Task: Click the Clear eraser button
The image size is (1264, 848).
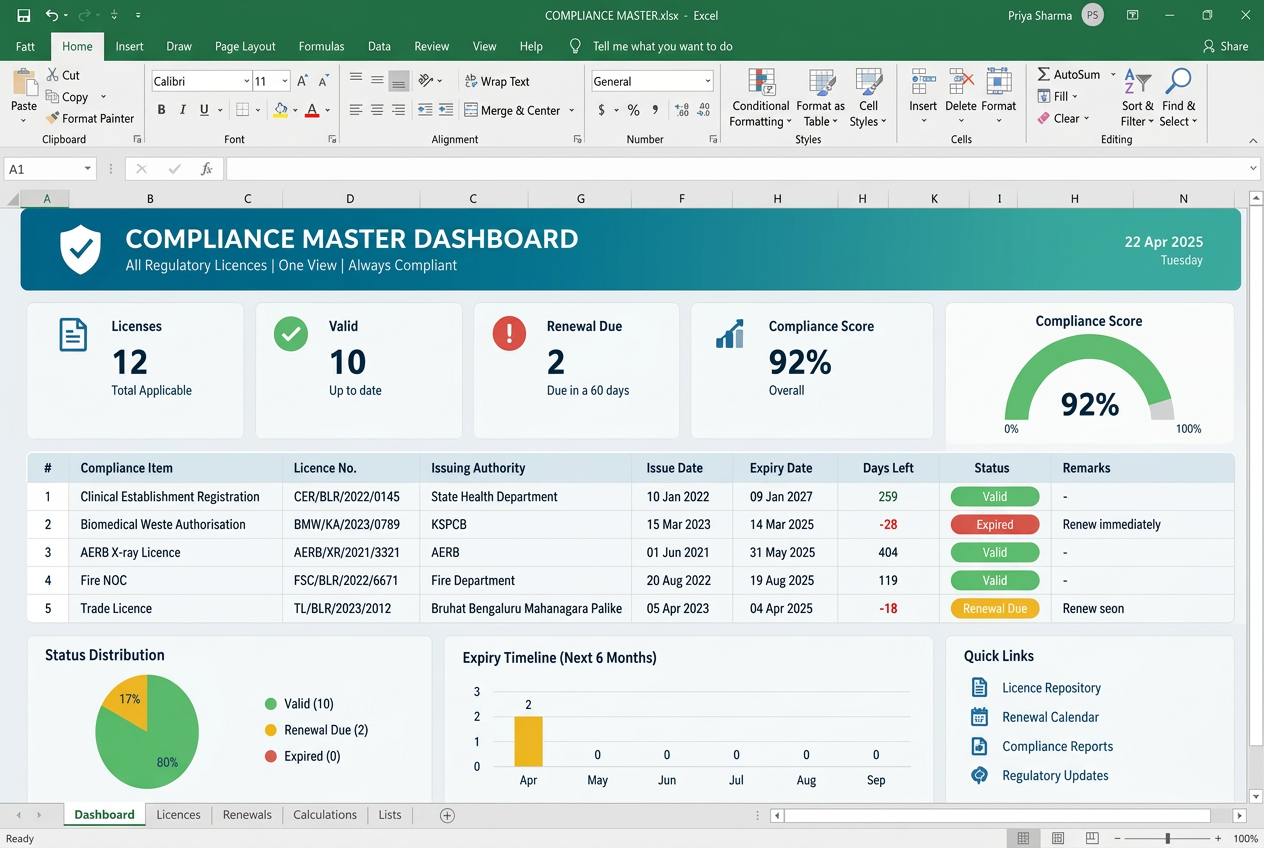Action: [1064, 118]
